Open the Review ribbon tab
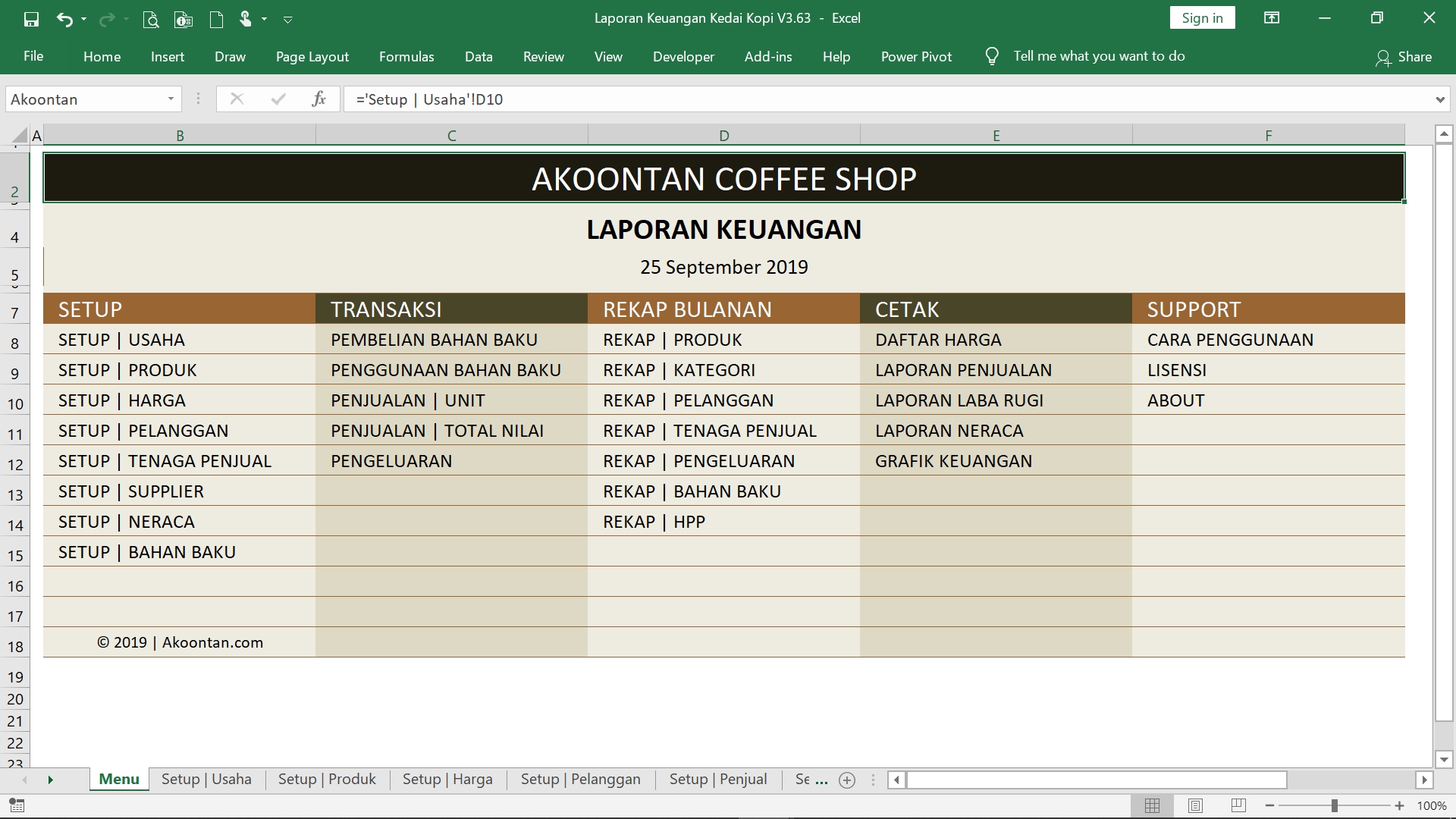This screenshot has width=1456, height=819. tap(544, 56)
